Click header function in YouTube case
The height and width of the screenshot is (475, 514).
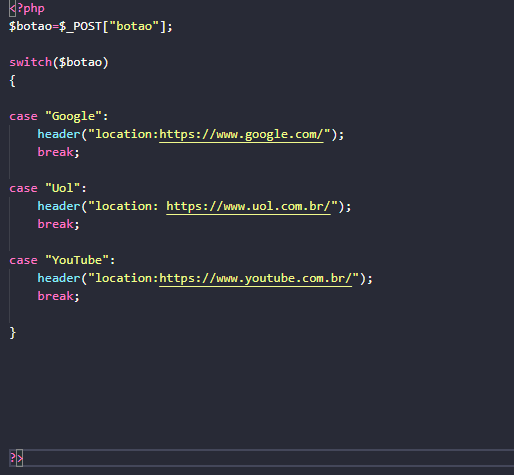point(59,278)
